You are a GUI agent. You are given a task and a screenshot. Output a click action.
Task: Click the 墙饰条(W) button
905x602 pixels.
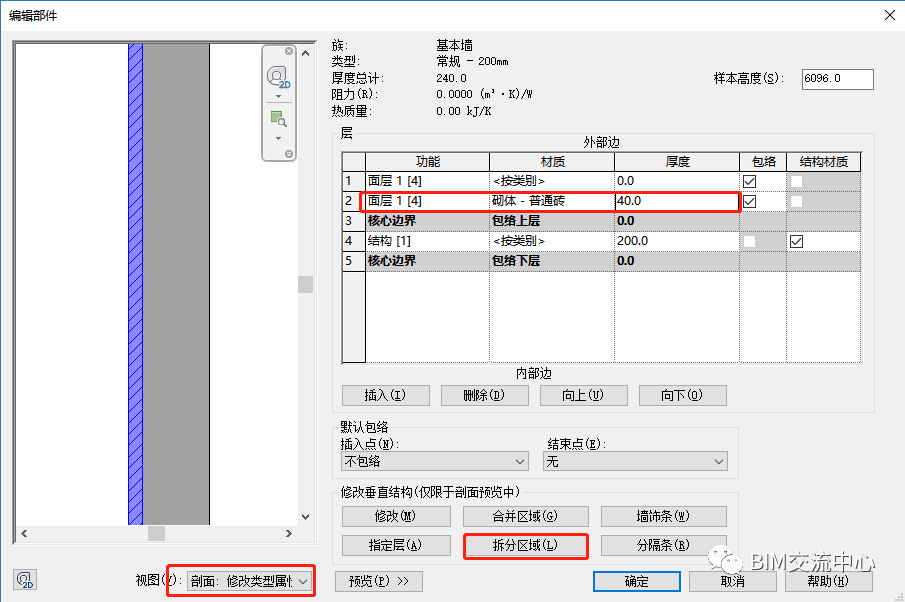(664, 516)
